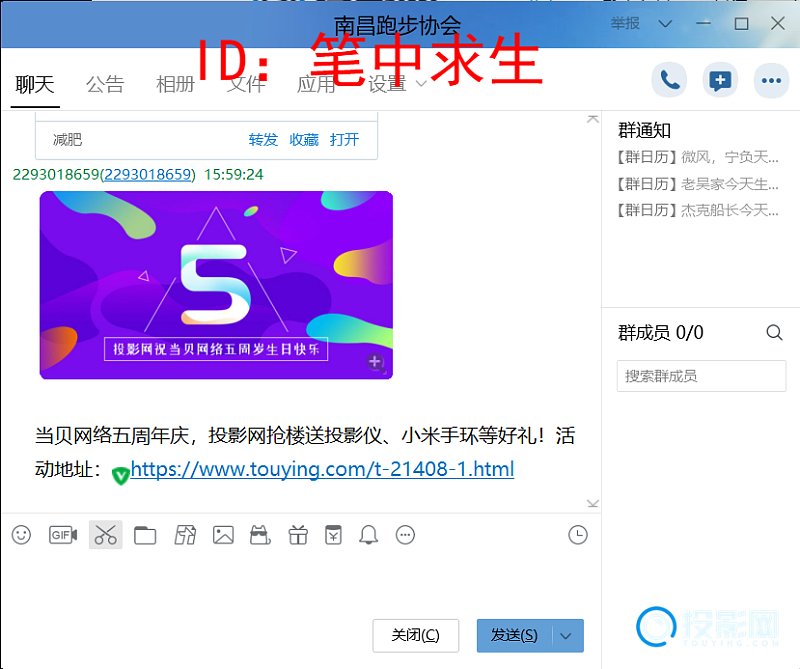800x669 pixels.
Task: Click into the message input area
Action: tap(301, 582)
